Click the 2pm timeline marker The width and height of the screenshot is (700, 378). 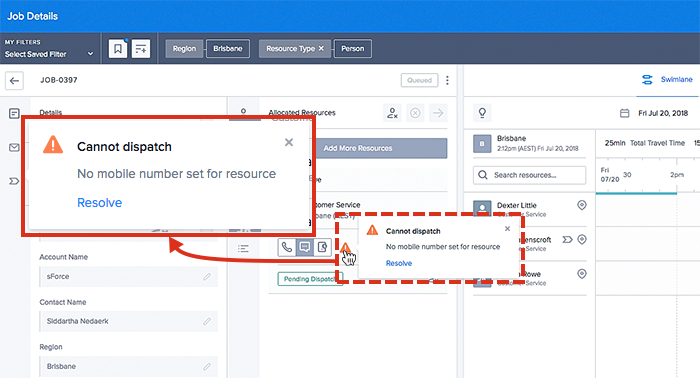click(x=677, y=175)
